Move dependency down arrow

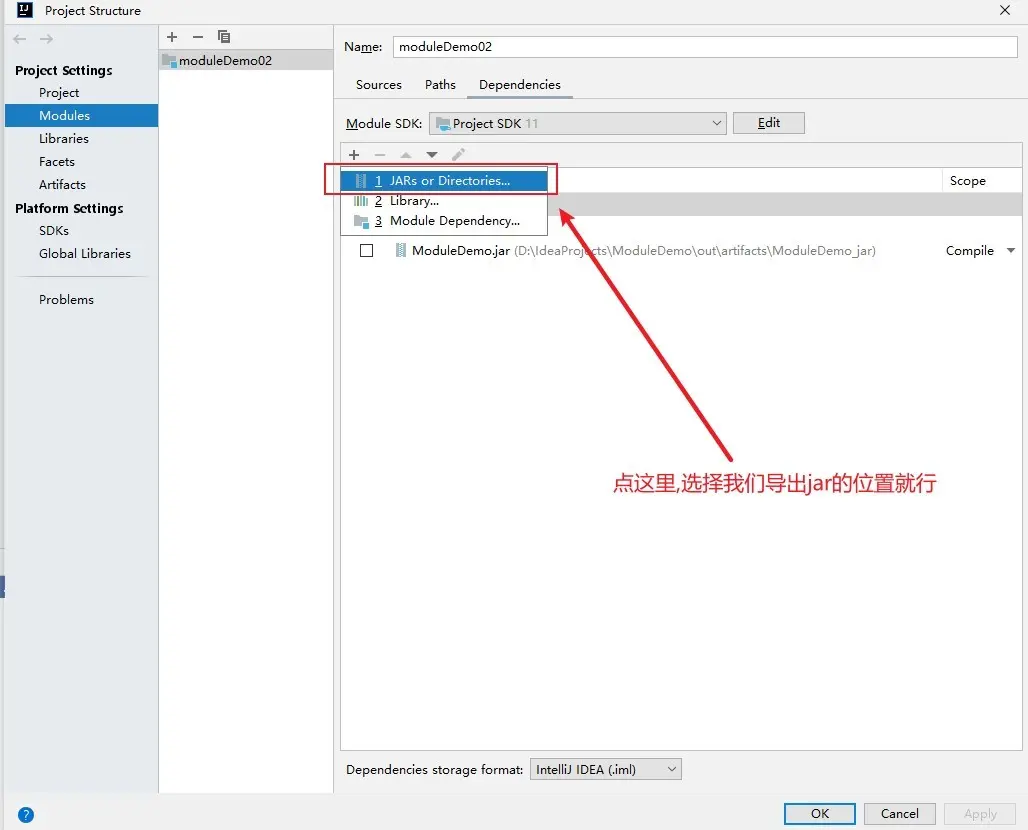click(x=431, y=155)
